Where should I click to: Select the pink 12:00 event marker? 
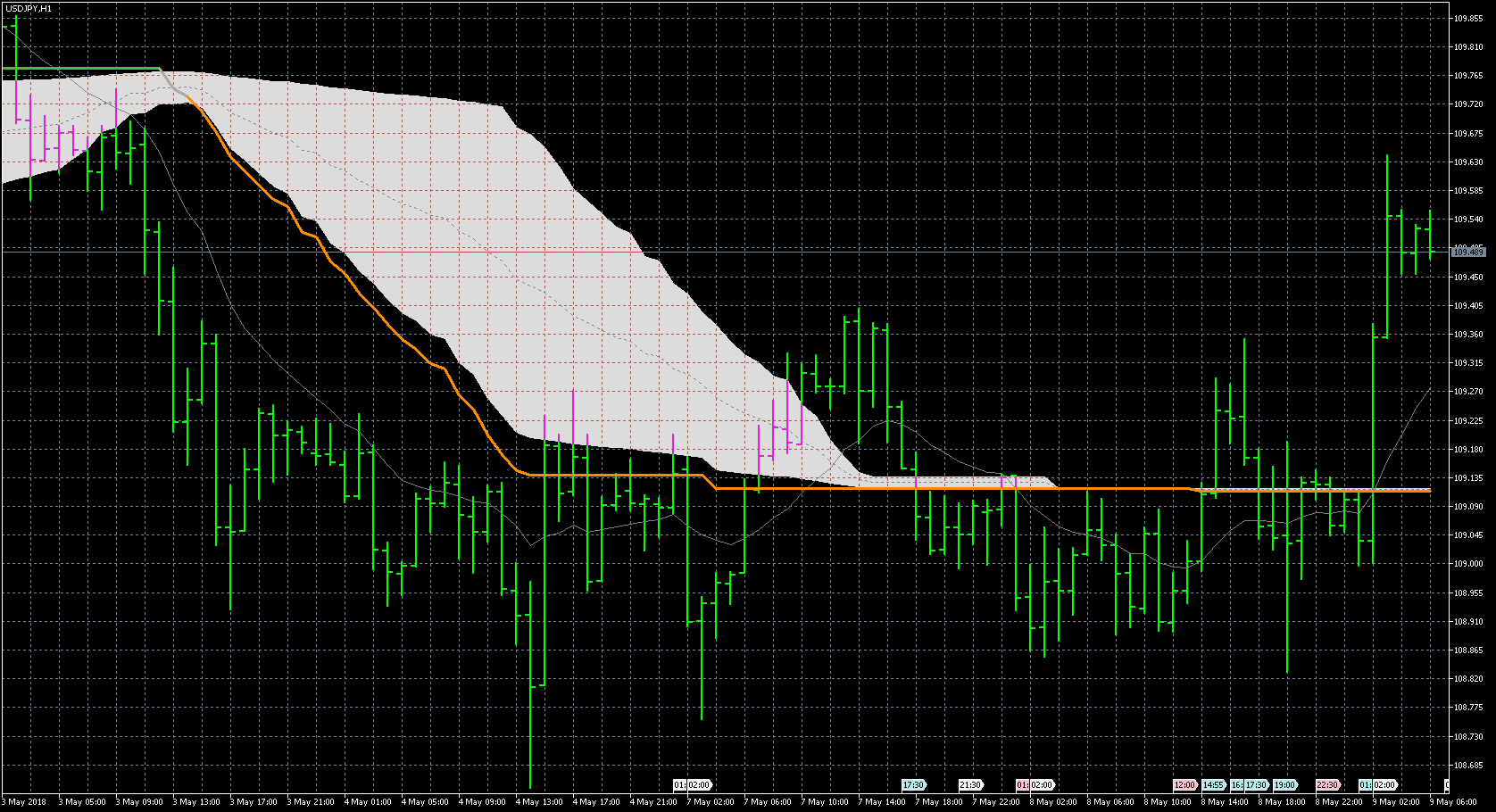click(x=1185, y=785)
